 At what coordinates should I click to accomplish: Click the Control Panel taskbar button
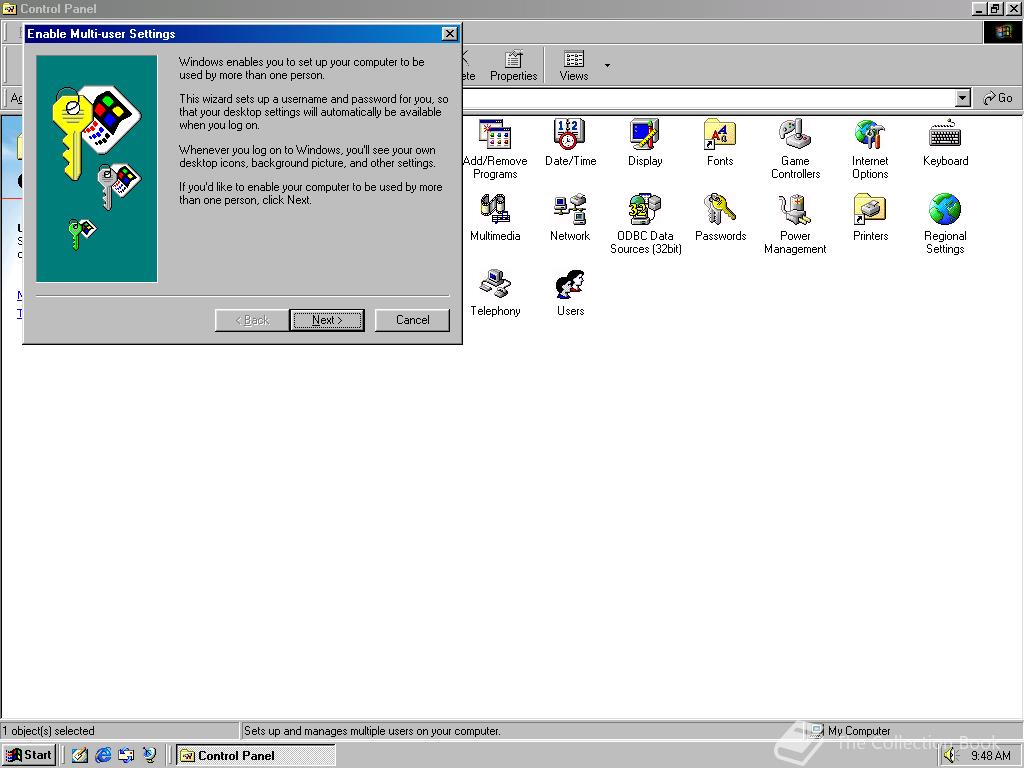tap(256, 756)
